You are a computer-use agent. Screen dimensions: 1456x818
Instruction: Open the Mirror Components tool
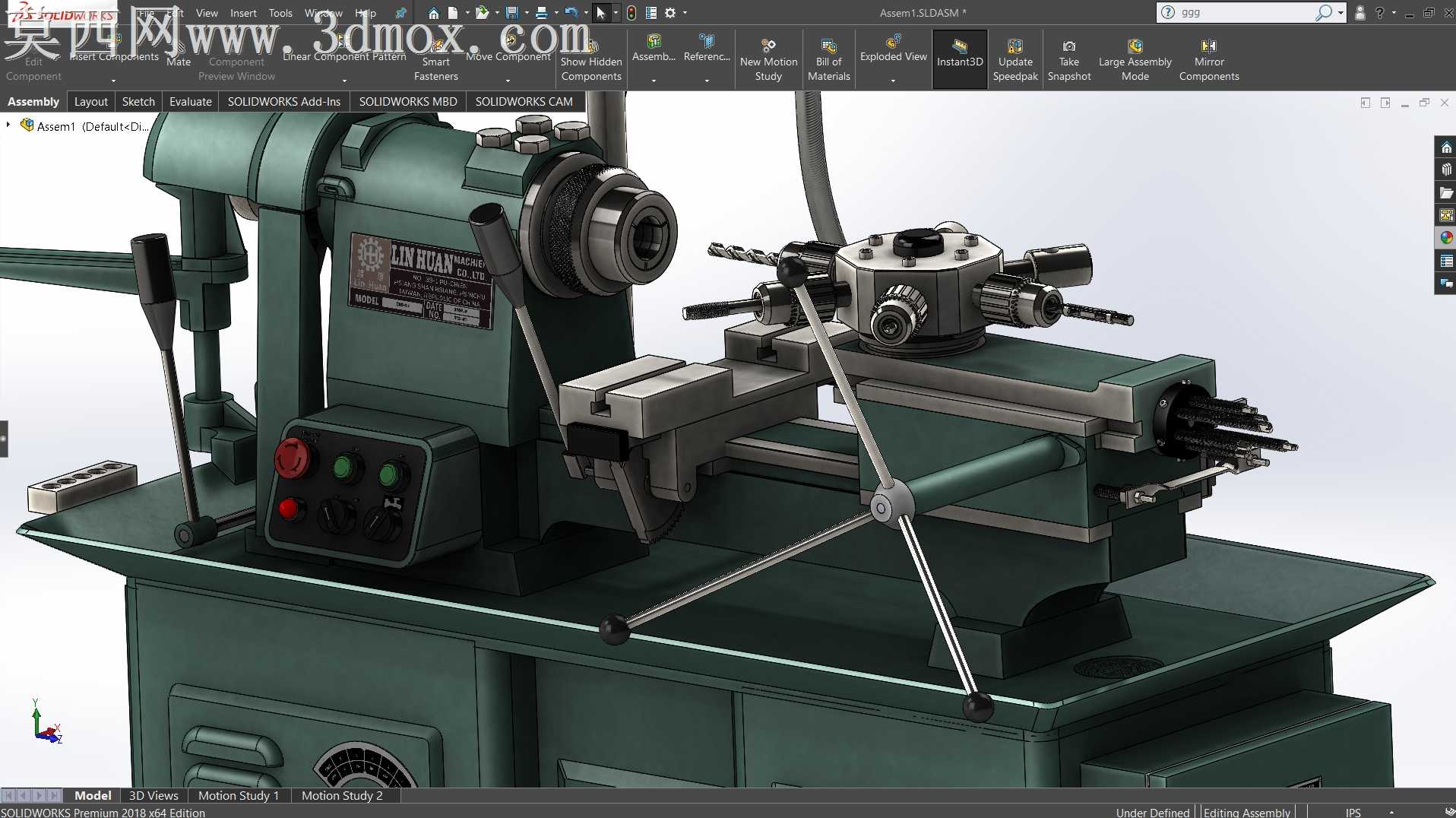[1209, 59]
